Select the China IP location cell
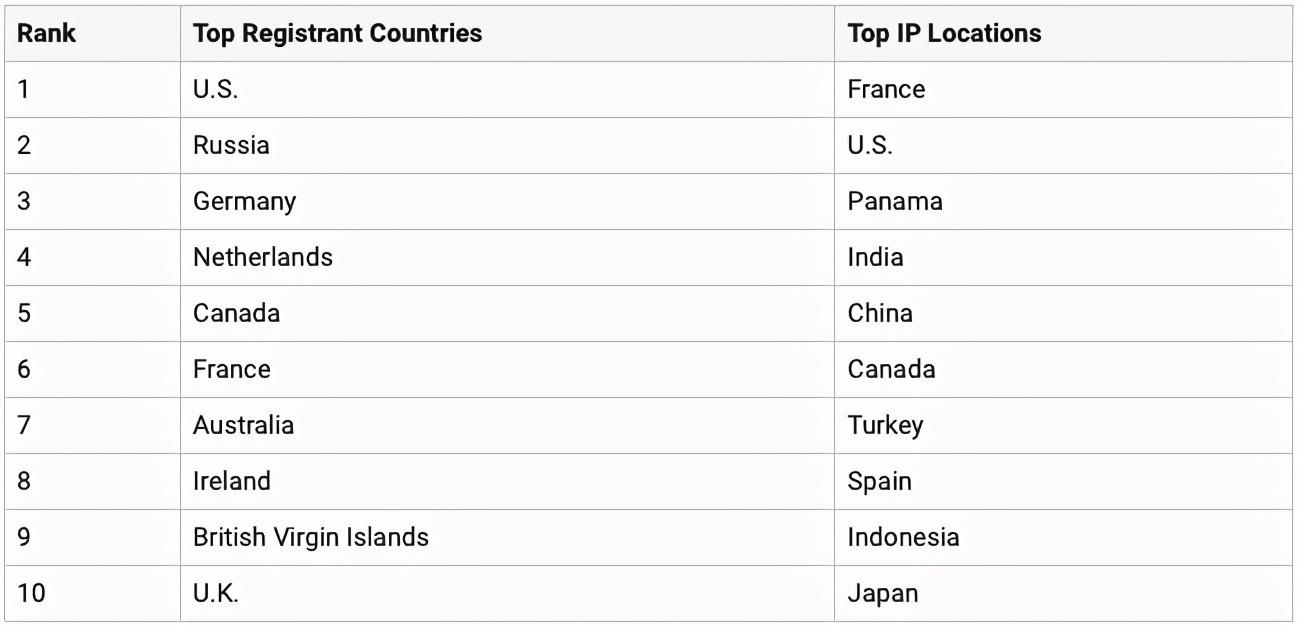 click(x=880, y=313)
